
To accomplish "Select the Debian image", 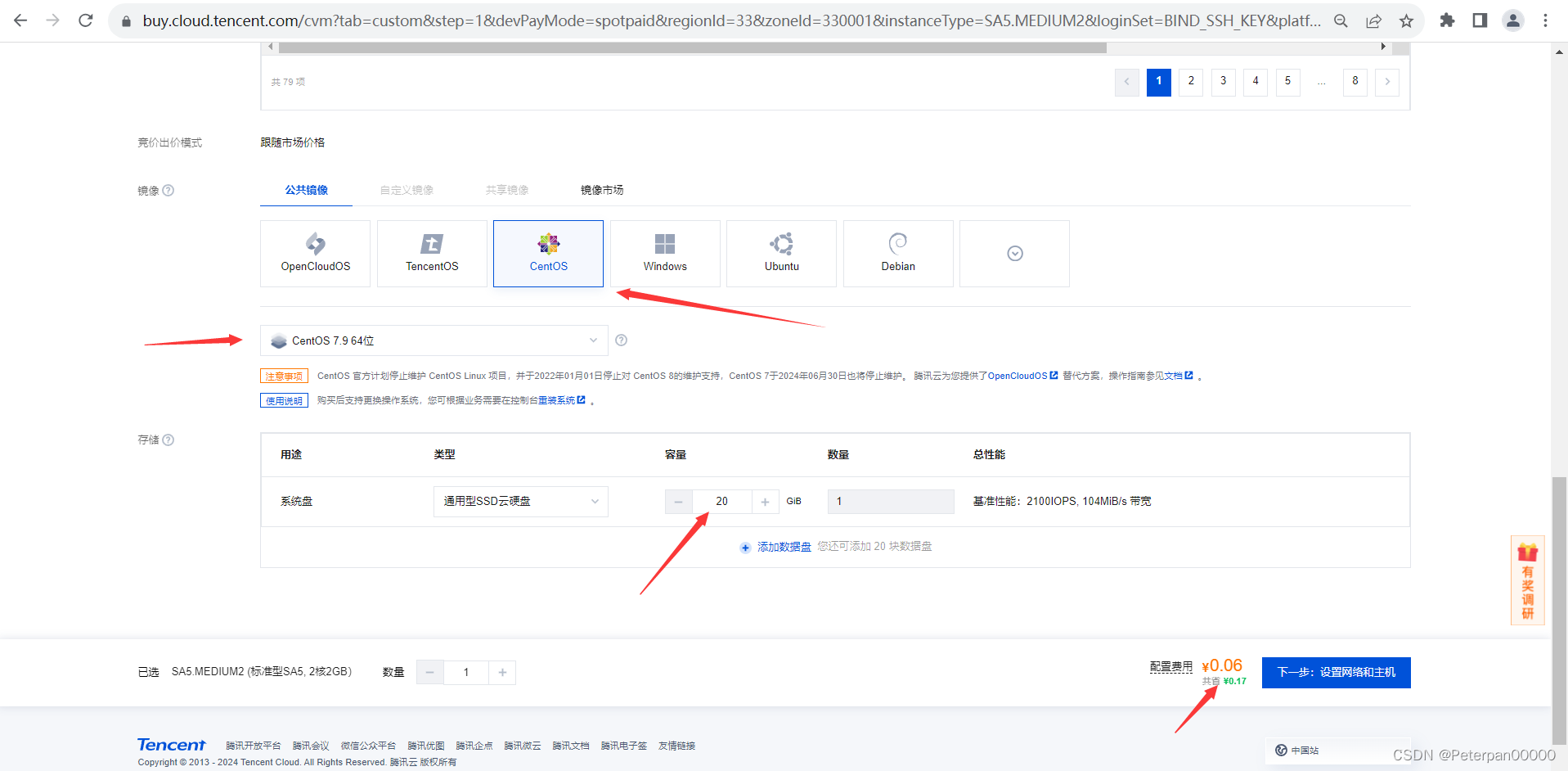I will 898,254.
